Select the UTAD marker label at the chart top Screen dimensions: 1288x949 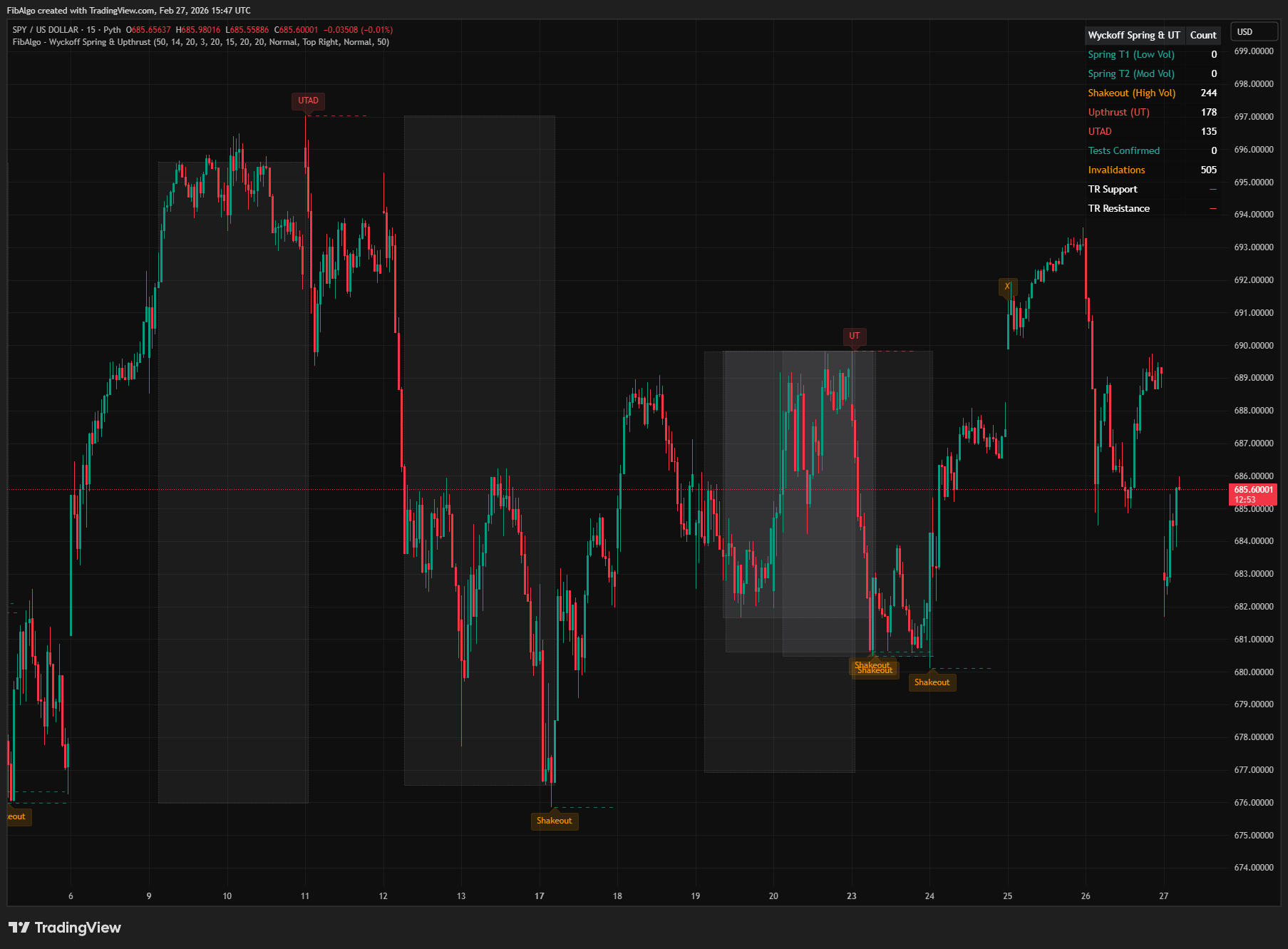point(307,101)
